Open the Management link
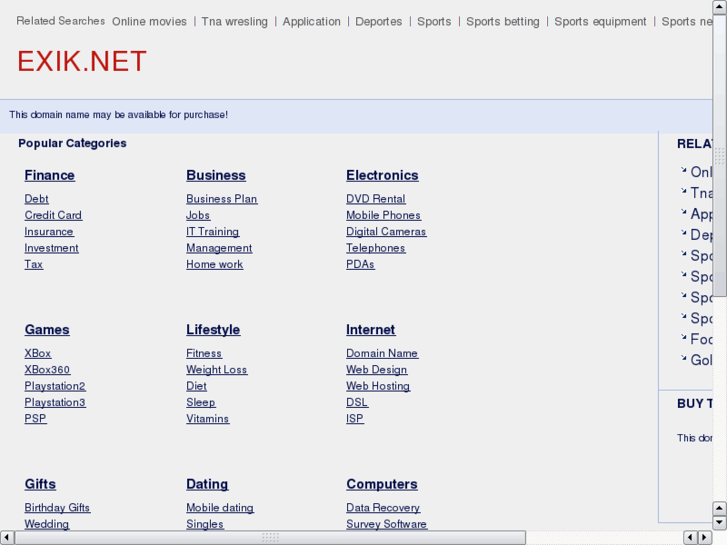This screenshot has height=545, width=727. pyautogui.click(x=219, y=248)
